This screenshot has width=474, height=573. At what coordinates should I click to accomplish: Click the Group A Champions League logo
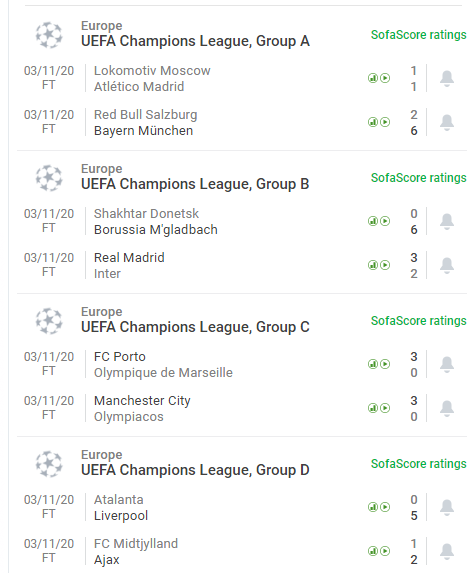[49, 35]
